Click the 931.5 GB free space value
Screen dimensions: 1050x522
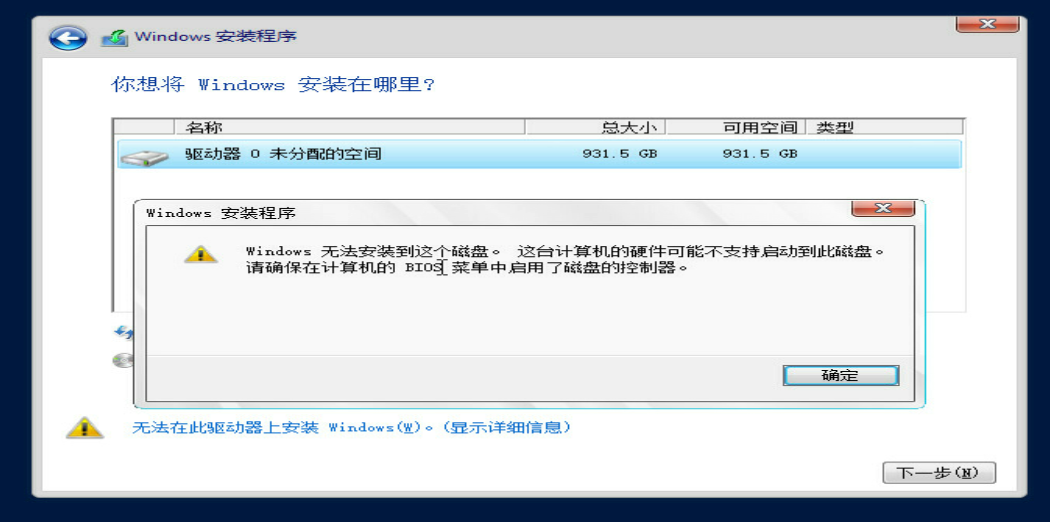click(x=759, y=154)
